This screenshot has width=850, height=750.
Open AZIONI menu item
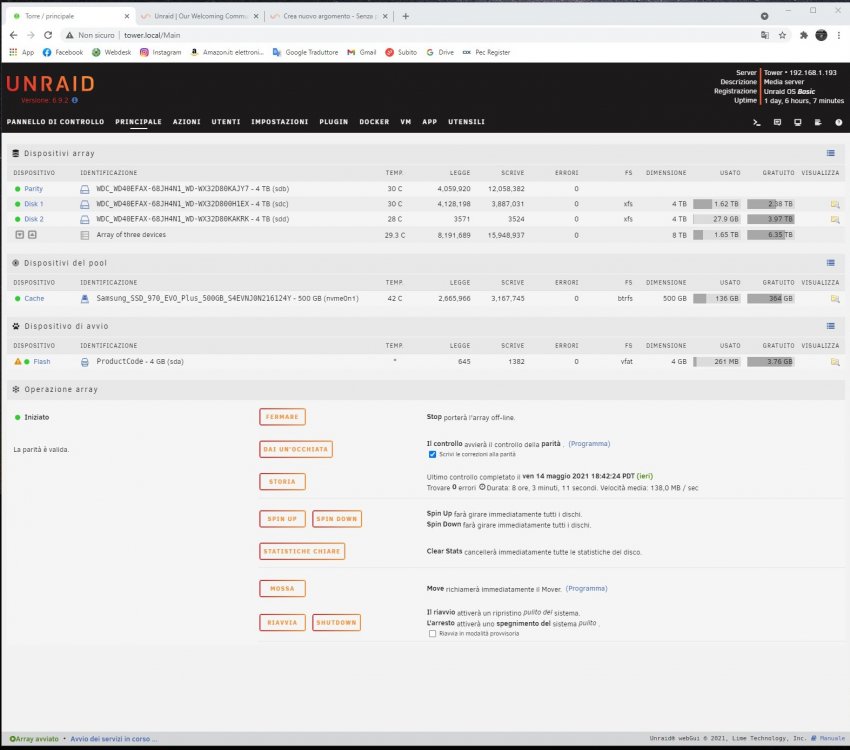[x=186, y=122]
